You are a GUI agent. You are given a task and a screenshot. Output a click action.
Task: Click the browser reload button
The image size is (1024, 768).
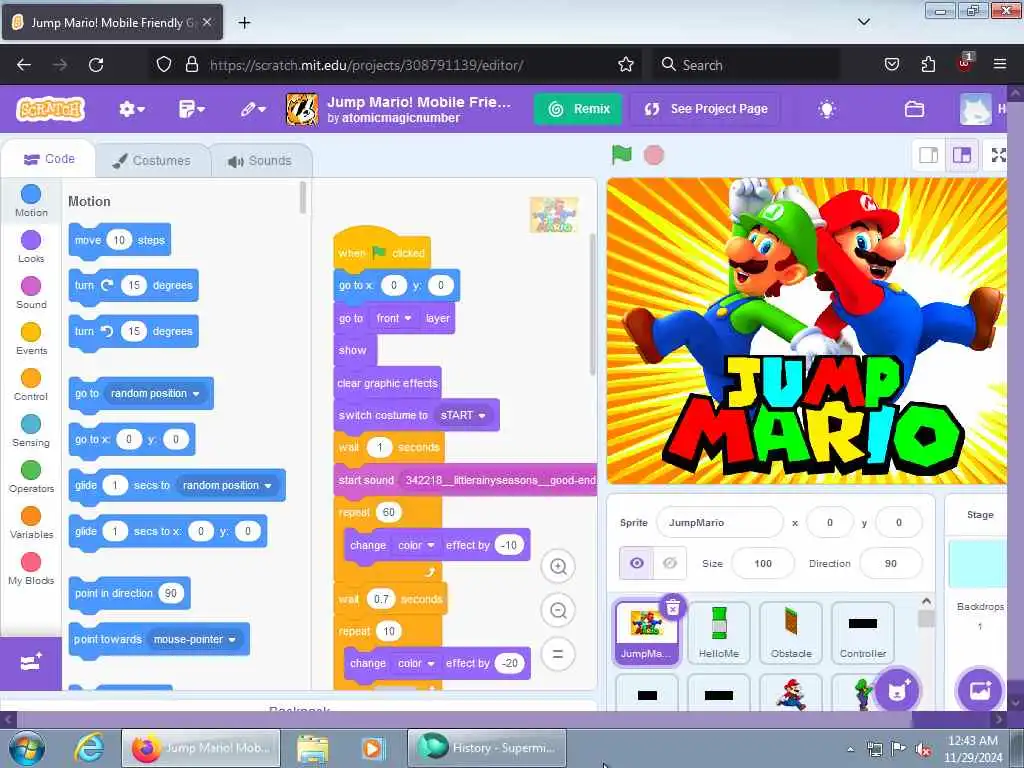tap(96, 65)
